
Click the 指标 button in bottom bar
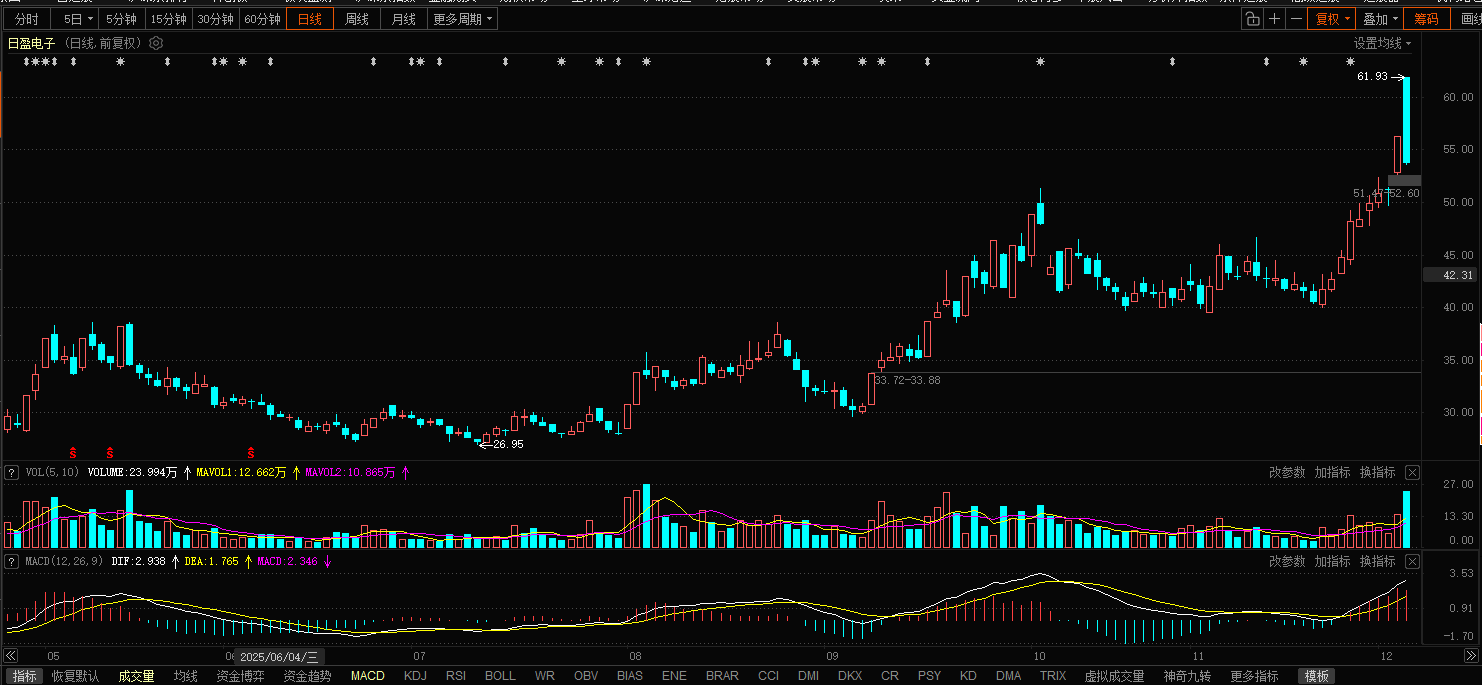[x=23, y=677]
